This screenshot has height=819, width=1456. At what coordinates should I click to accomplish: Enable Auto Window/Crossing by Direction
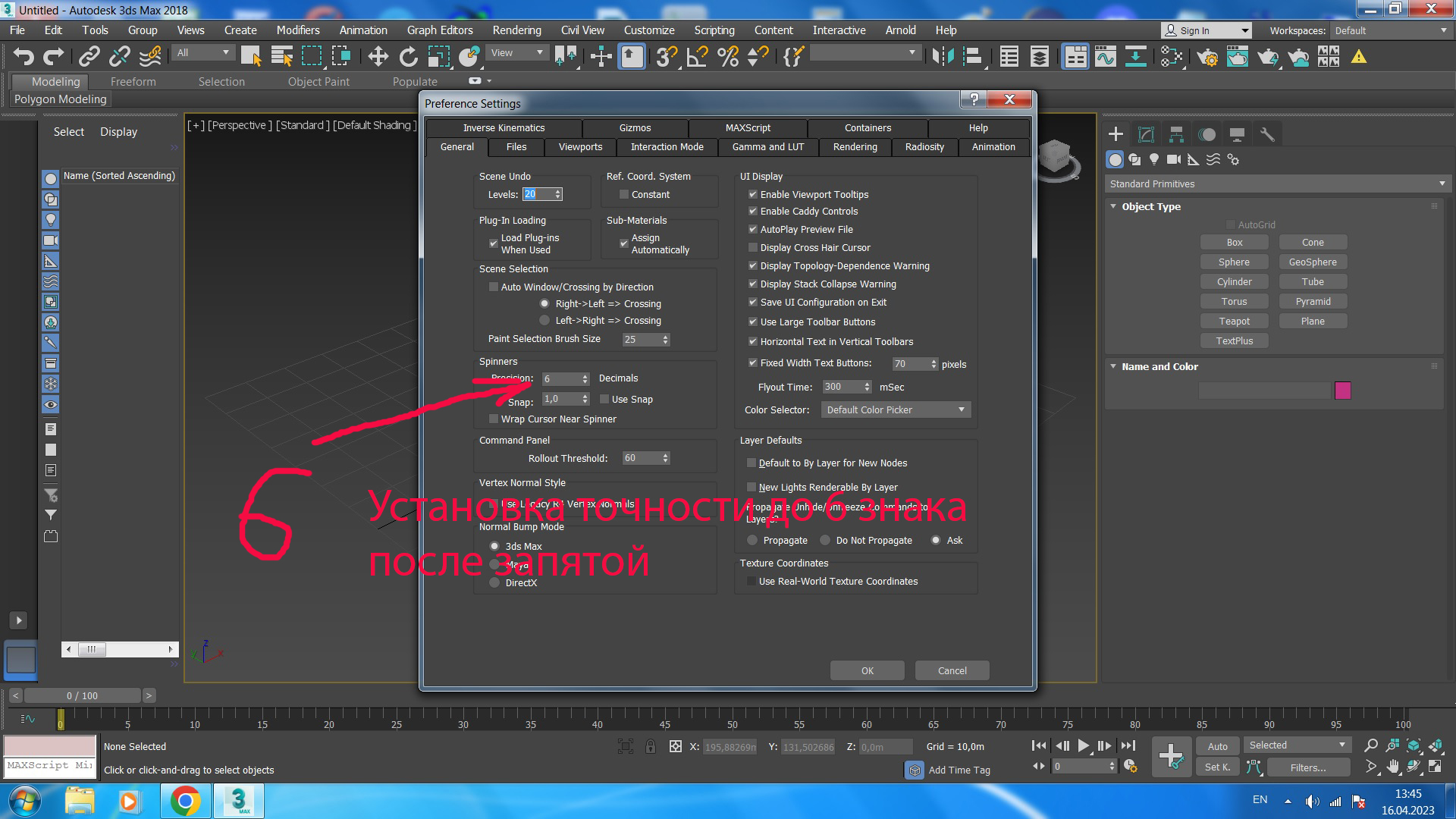pyautogui.click(x=494, y=287)
